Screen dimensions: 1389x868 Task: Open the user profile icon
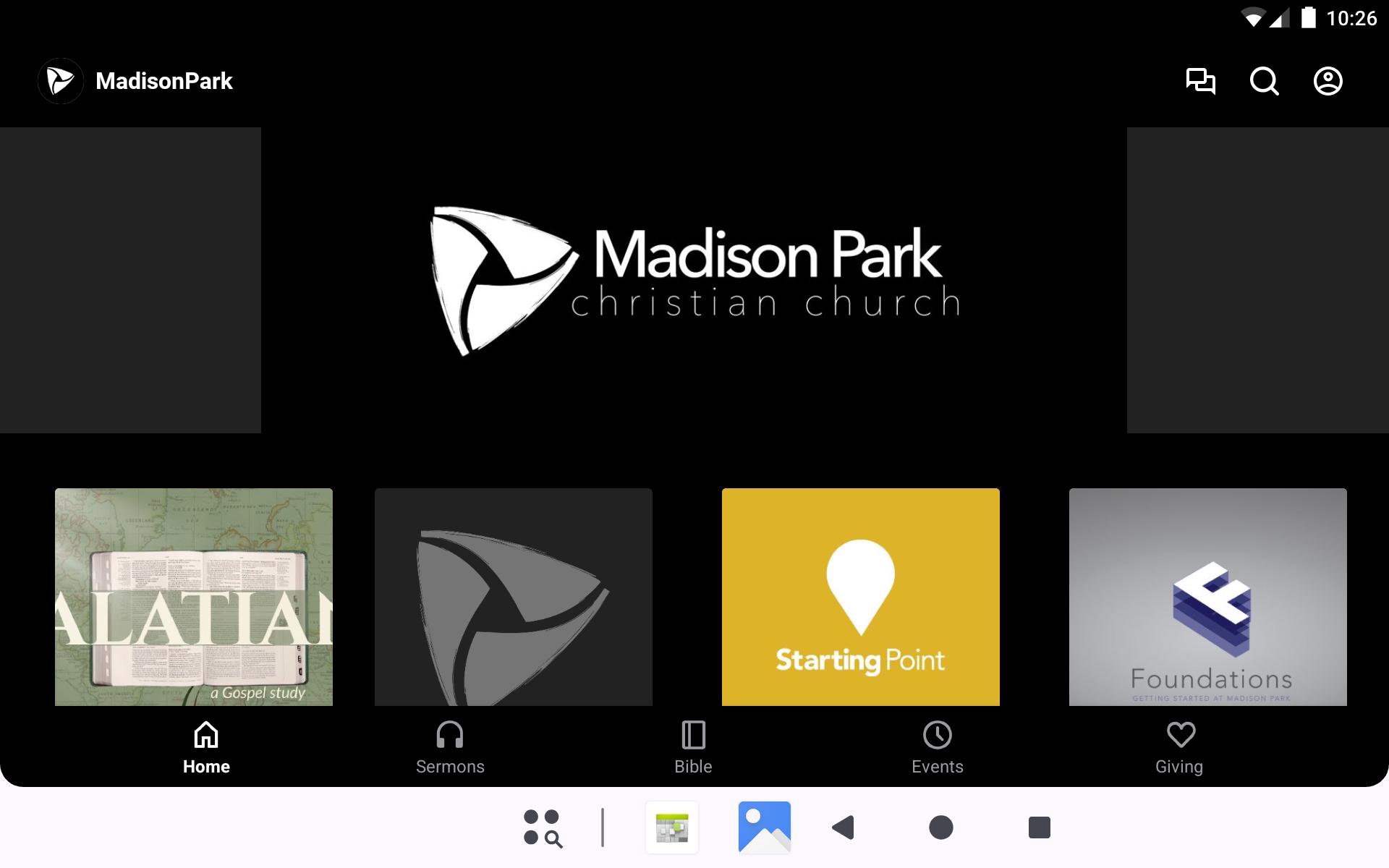(x=1328, y=81)
